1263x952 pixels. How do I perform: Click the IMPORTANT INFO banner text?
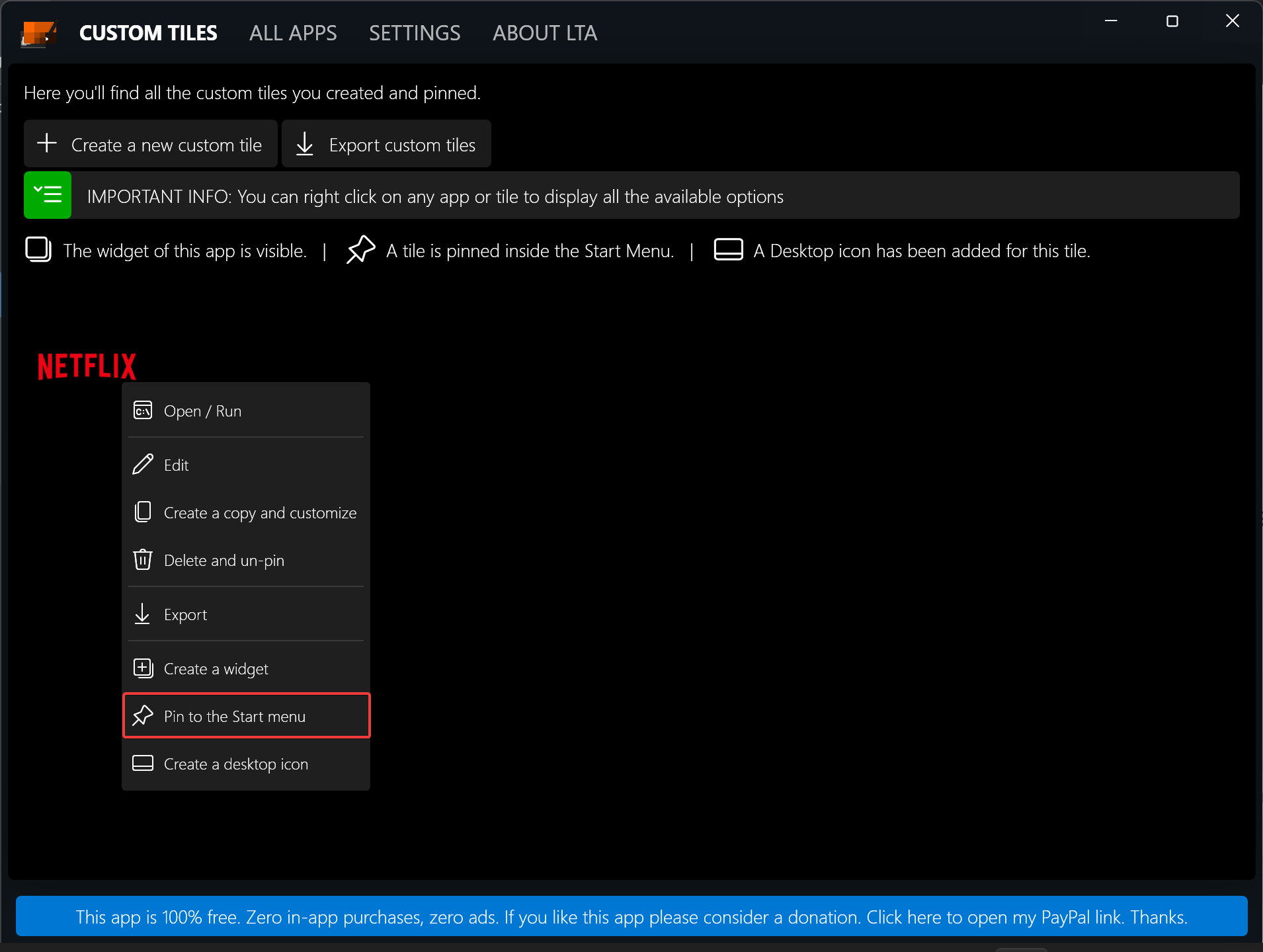(x=435, y=196)
